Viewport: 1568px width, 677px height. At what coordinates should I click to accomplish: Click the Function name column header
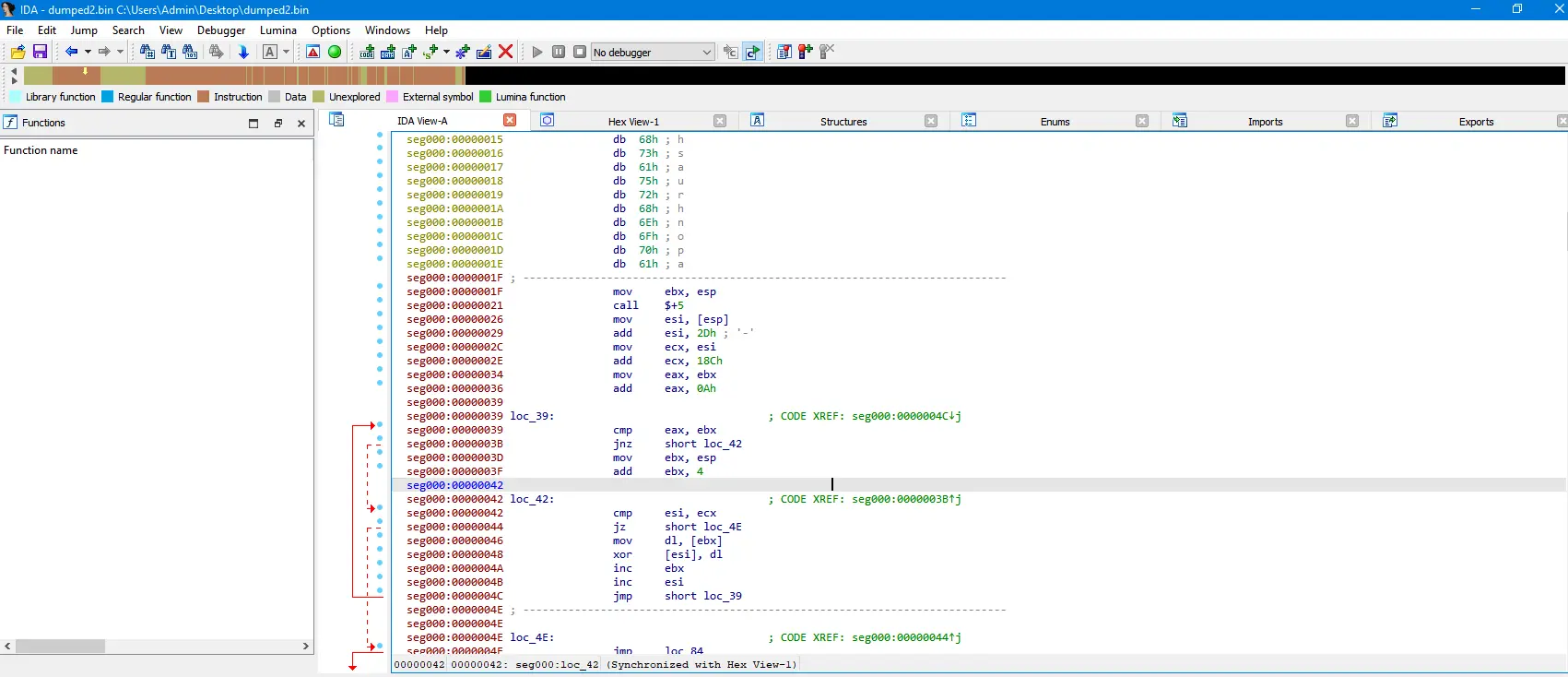157,150
